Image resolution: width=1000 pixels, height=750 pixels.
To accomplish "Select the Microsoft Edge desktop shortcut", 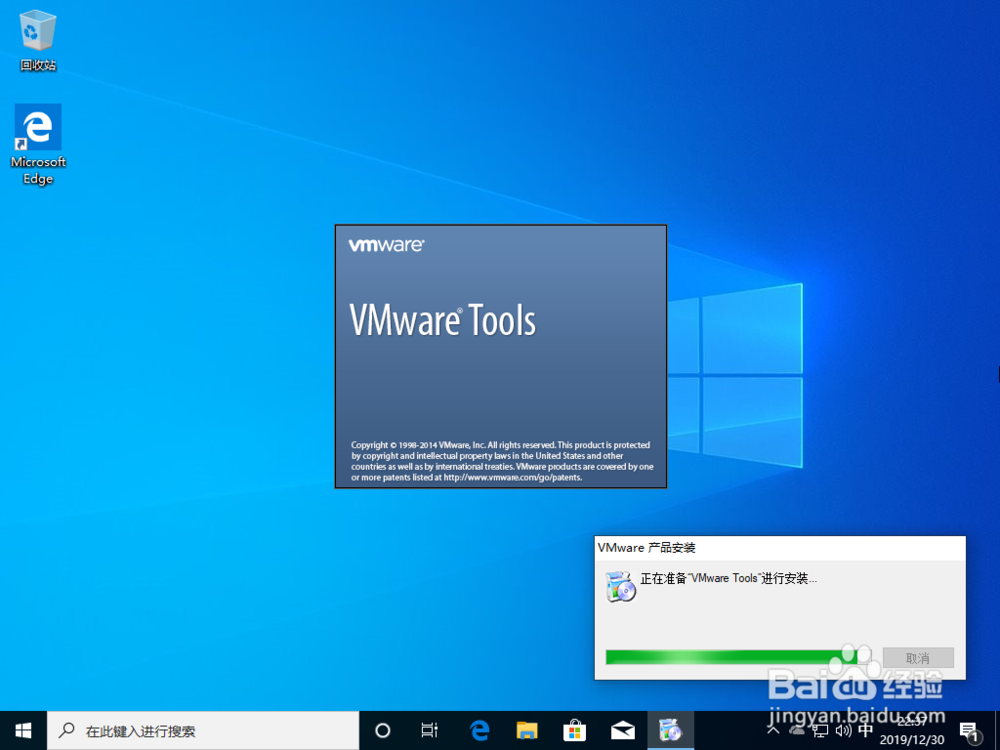I will (x=38, y=144).
